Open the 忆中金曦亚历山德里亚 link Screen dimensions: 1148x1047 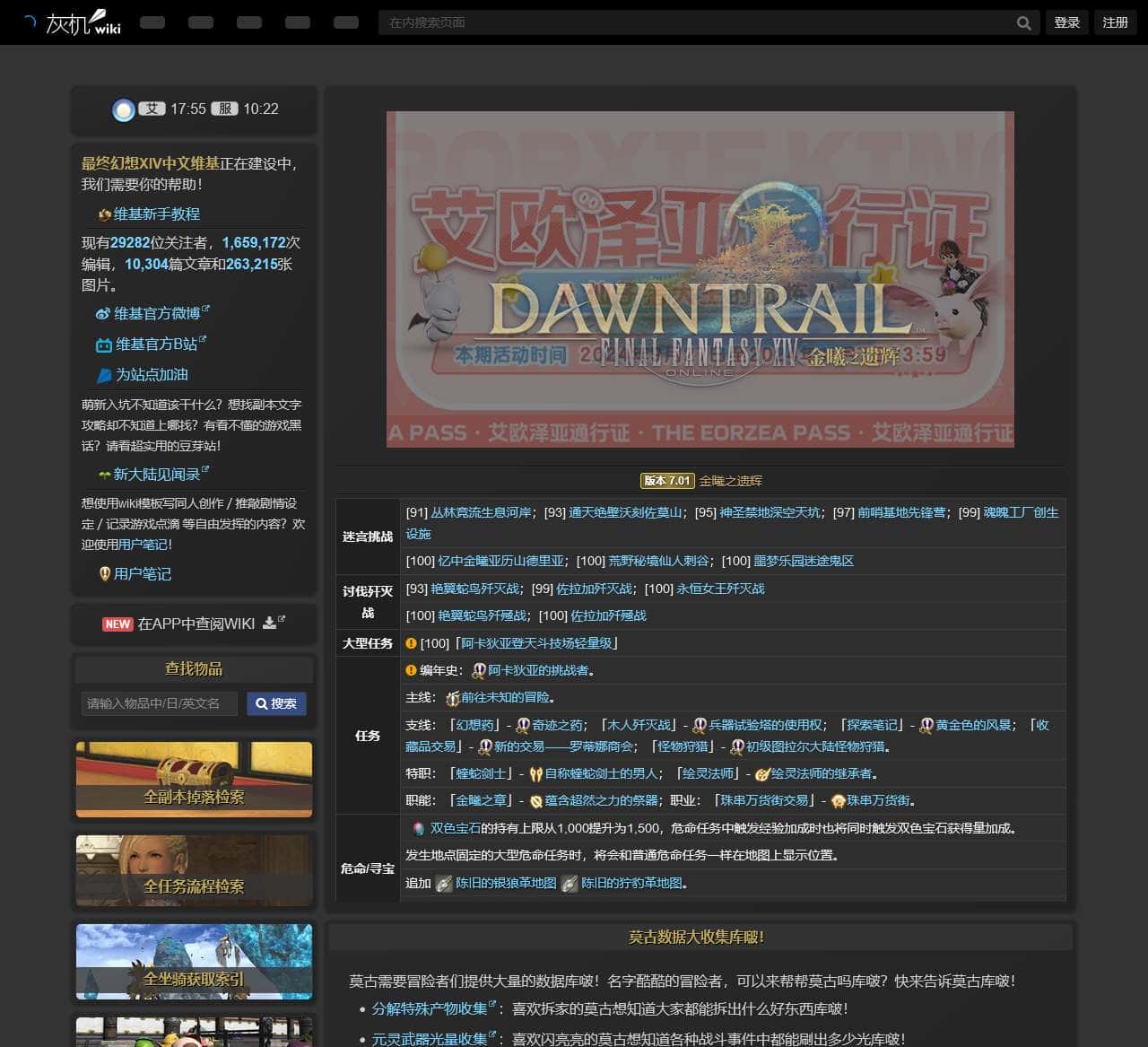tap(500, 561)
